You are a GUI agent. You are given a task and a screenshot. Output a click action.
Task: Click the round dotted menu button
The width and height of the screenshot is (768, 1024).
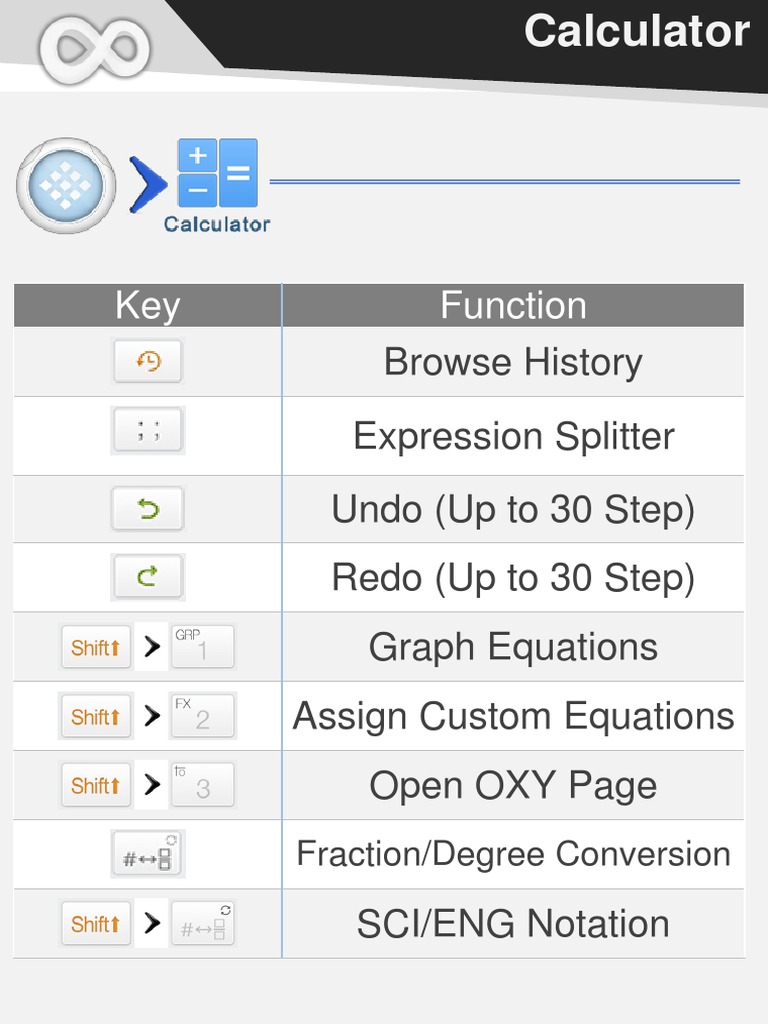click(x=66, y=186)
